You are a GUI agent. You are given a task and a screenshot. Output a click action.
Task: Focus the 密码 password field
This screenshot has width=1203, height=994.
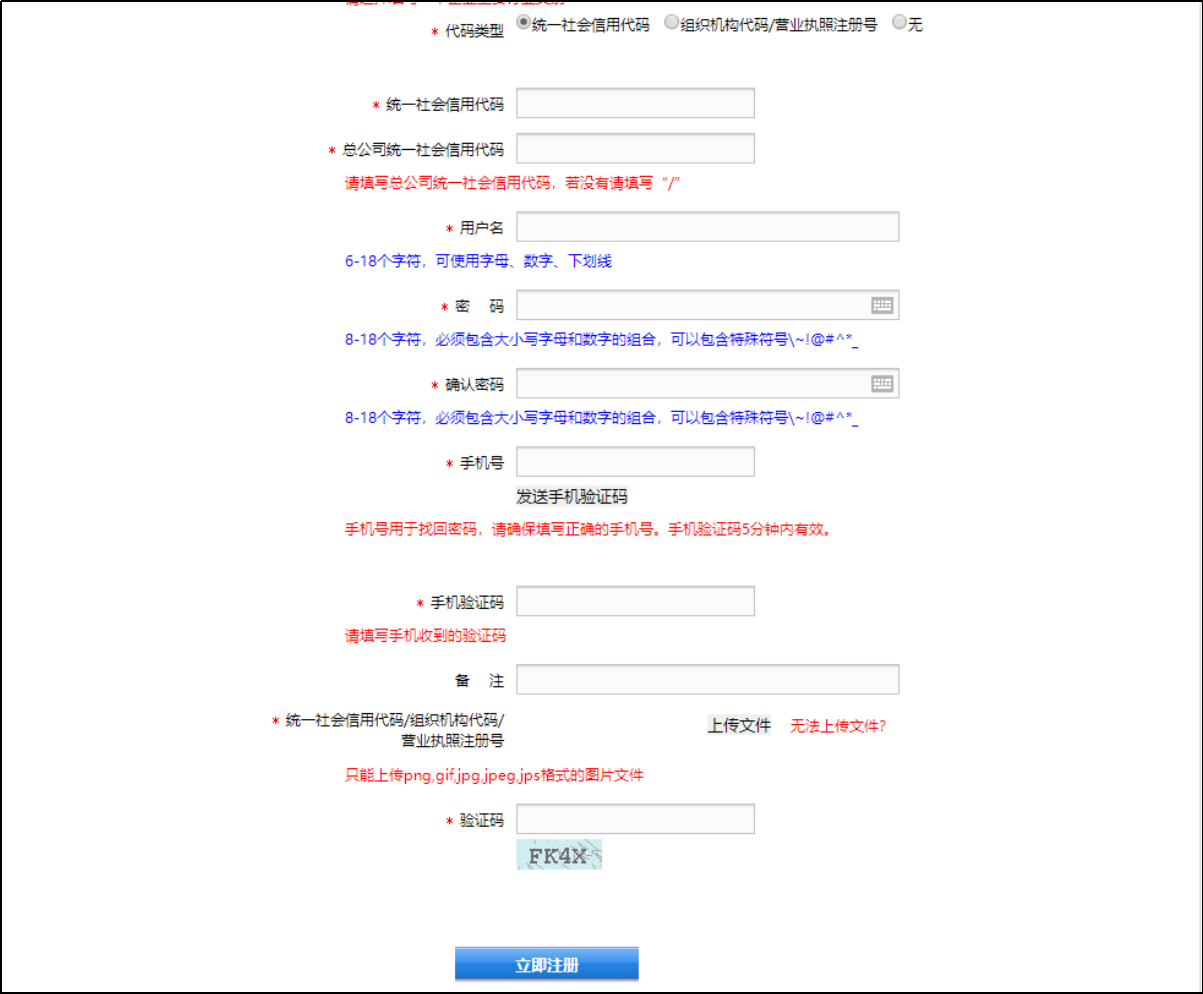tap(707, 305)
